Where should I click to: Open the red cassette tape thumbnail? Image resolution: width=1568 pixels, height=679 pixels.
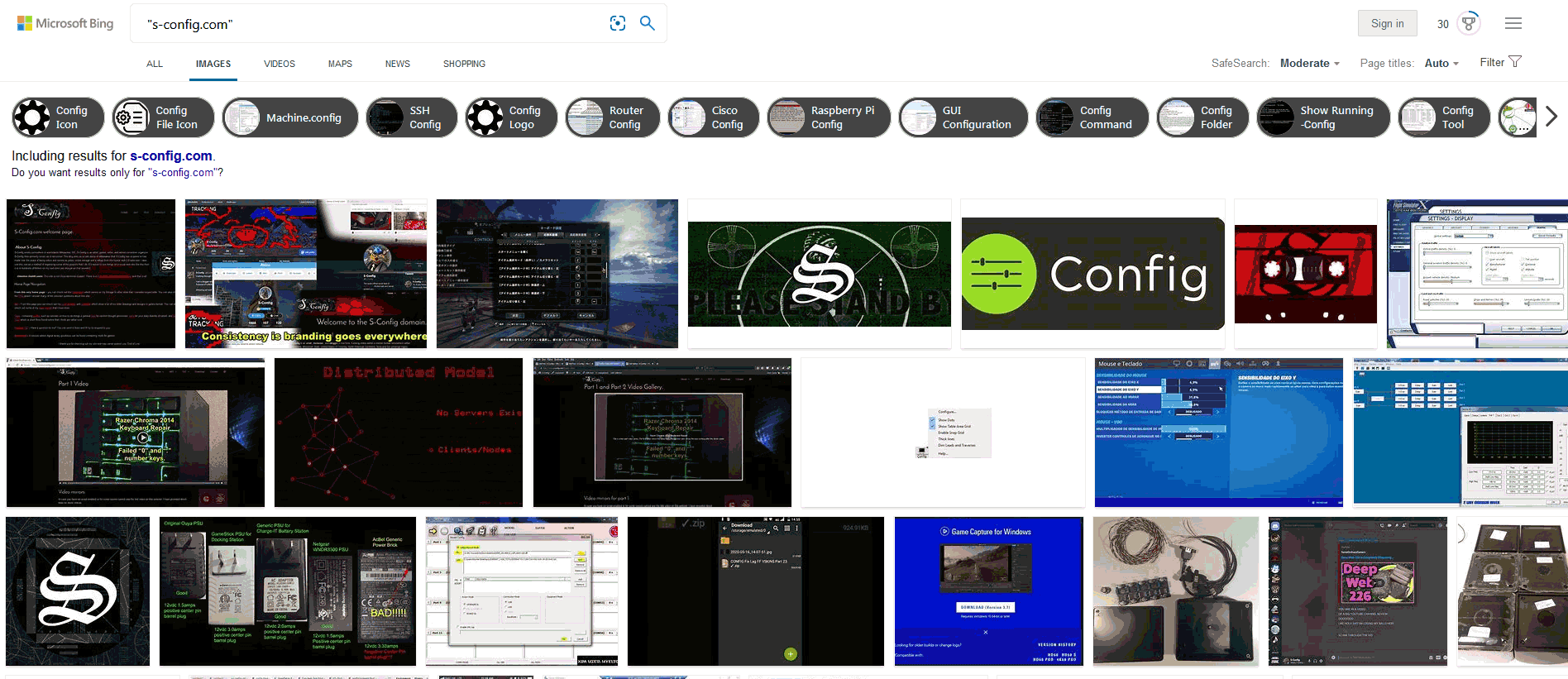[1306, 274]
